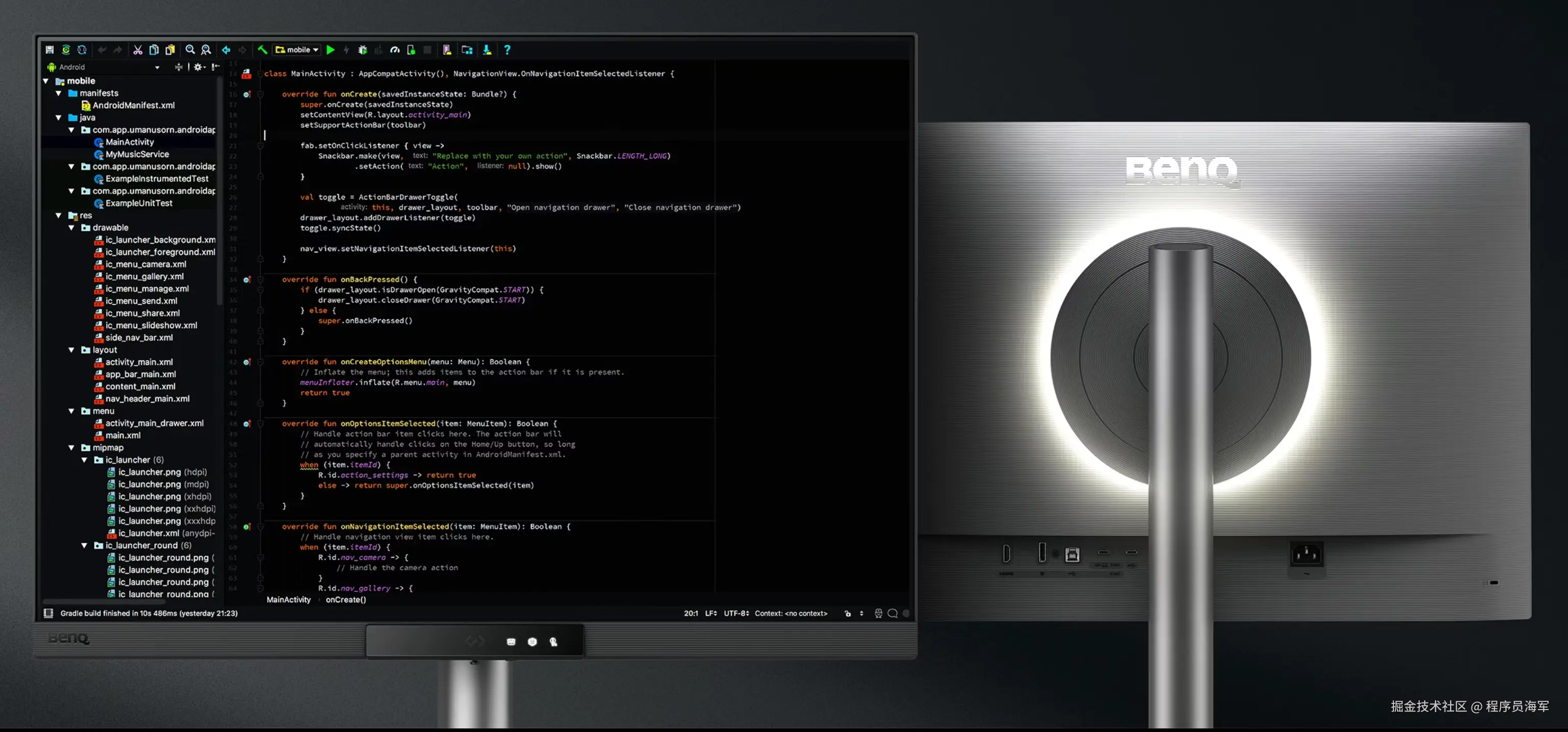The height and width of the screenshot is (732, 1568).
Task: Toggle the tool windows button in status bar corner
Action: (x=48, y=613)
